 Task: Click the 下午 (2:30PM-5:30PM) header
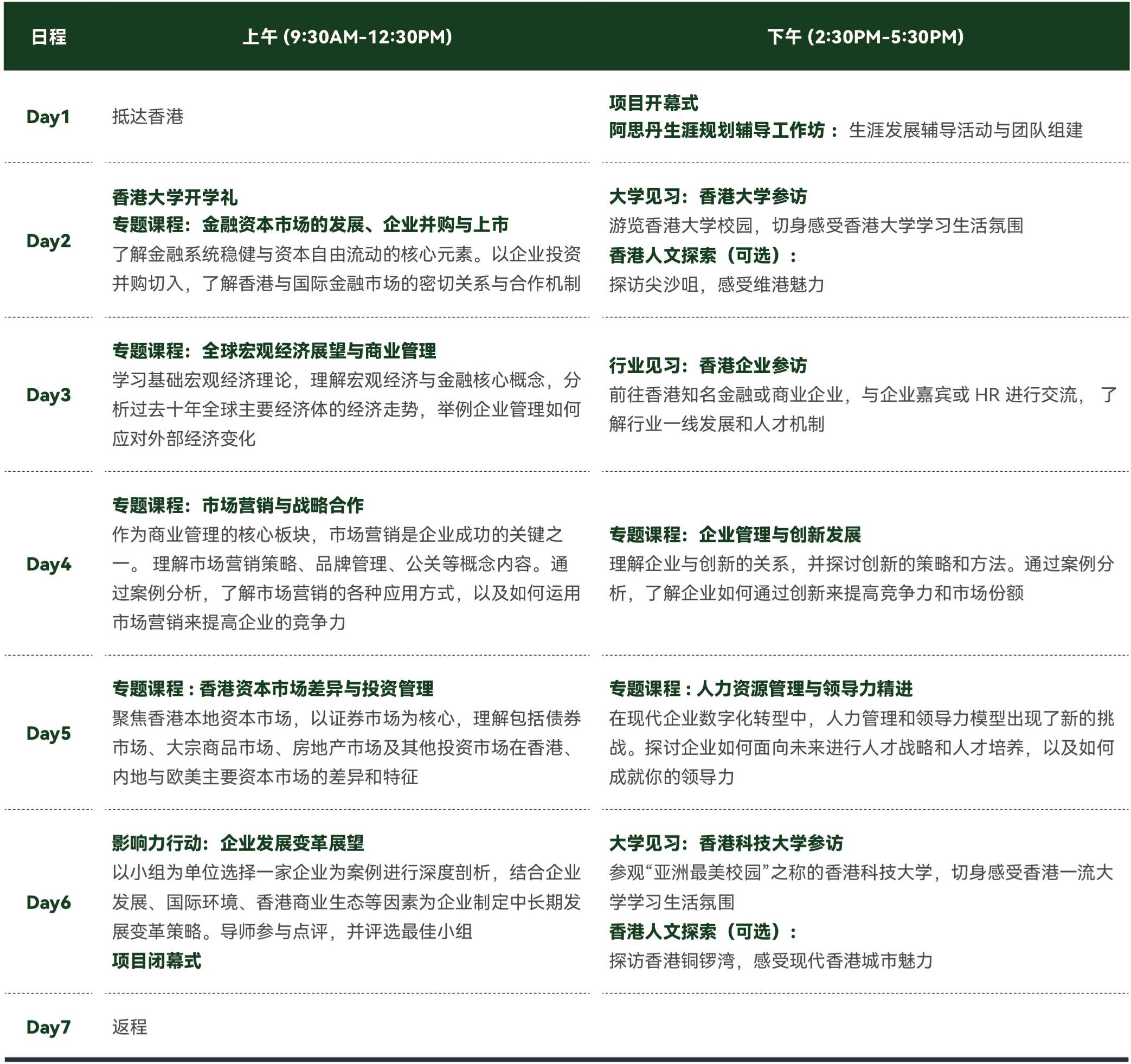[865, 37]
